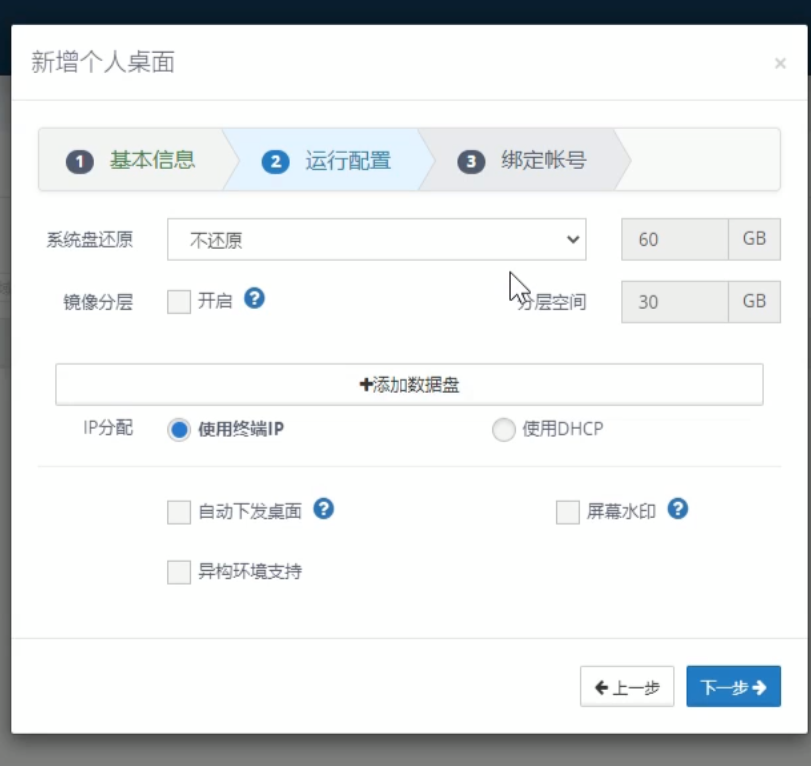The image size is (811, 766).
Task: Click help icon beside 屏幕水印
Action: [677, 509]
